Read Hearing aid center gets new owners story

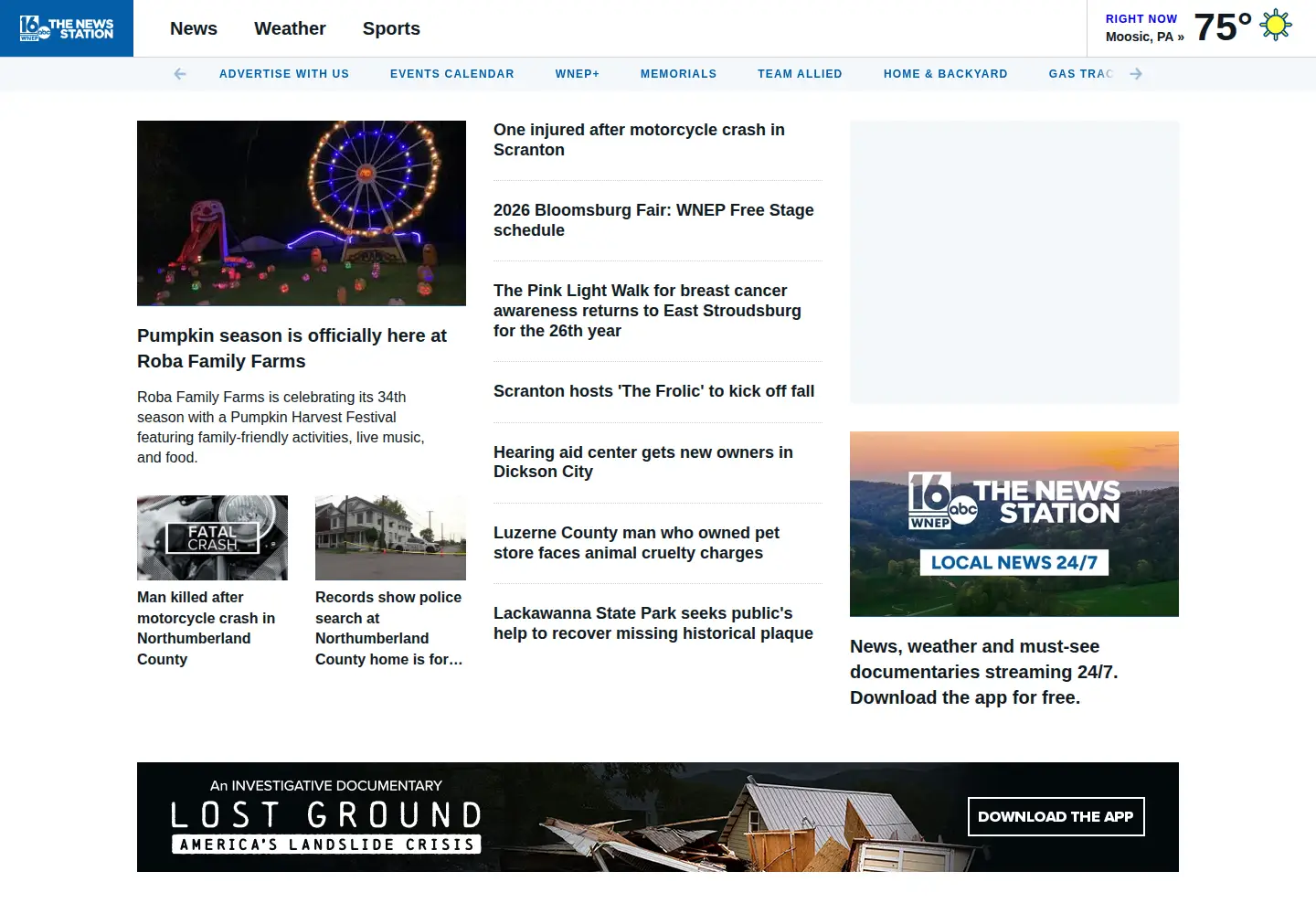click(643, 462)
